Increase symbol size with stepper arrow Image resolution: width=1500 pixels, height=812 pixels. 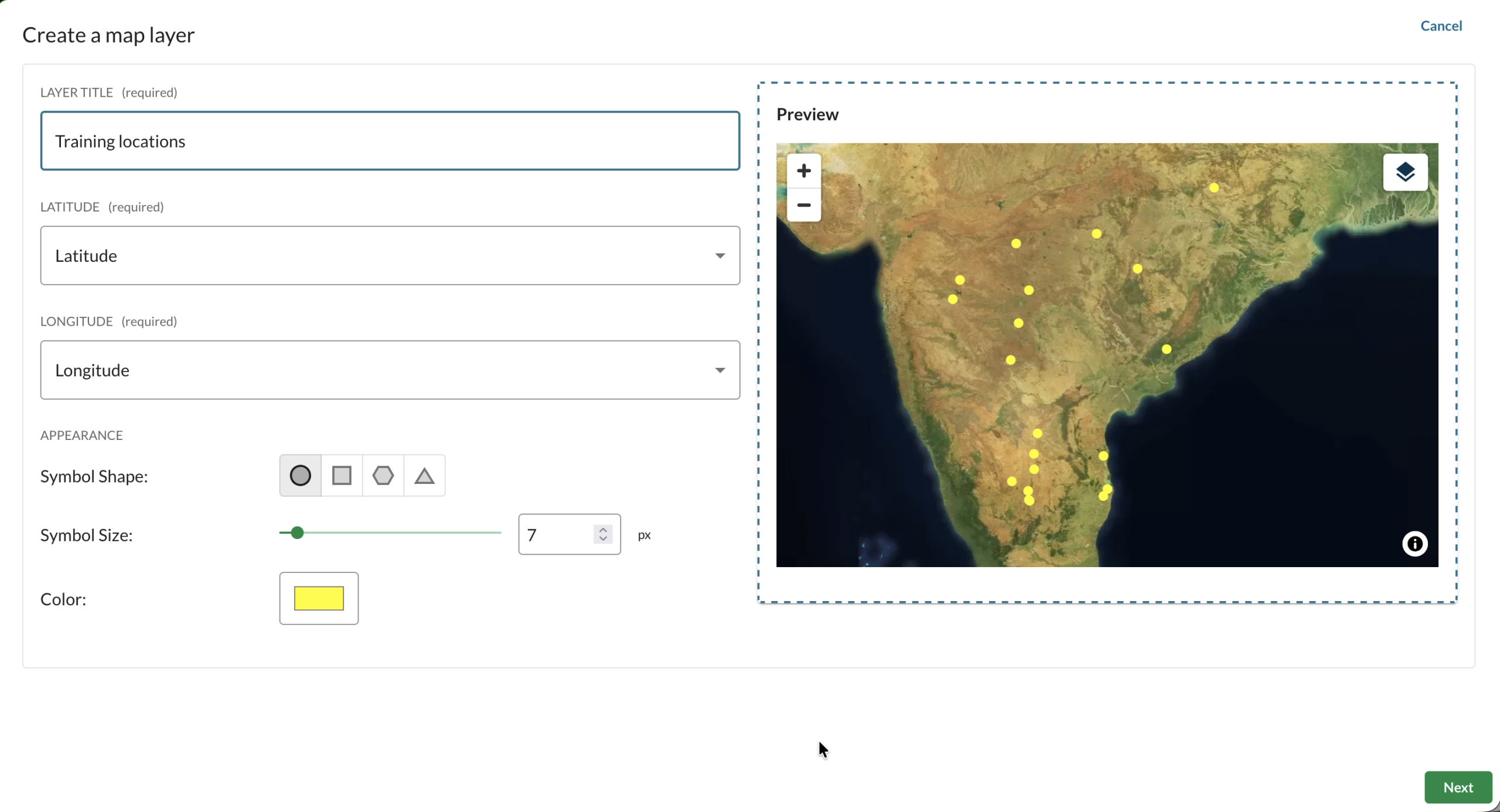pos(603,530)
